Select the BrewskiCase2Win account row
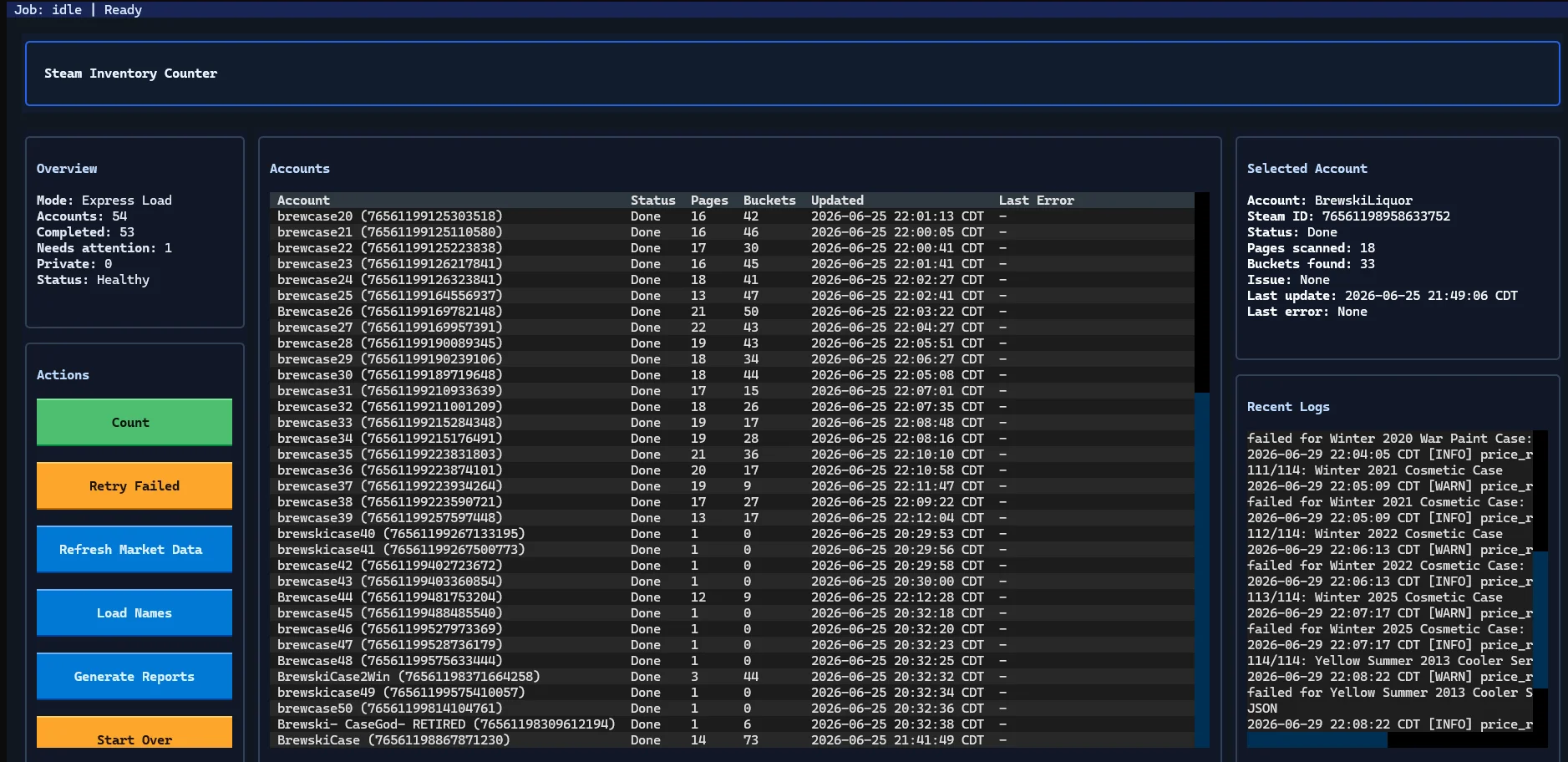Image resolution: width=1568 pixels, height=762 pixels. point(732,677)
